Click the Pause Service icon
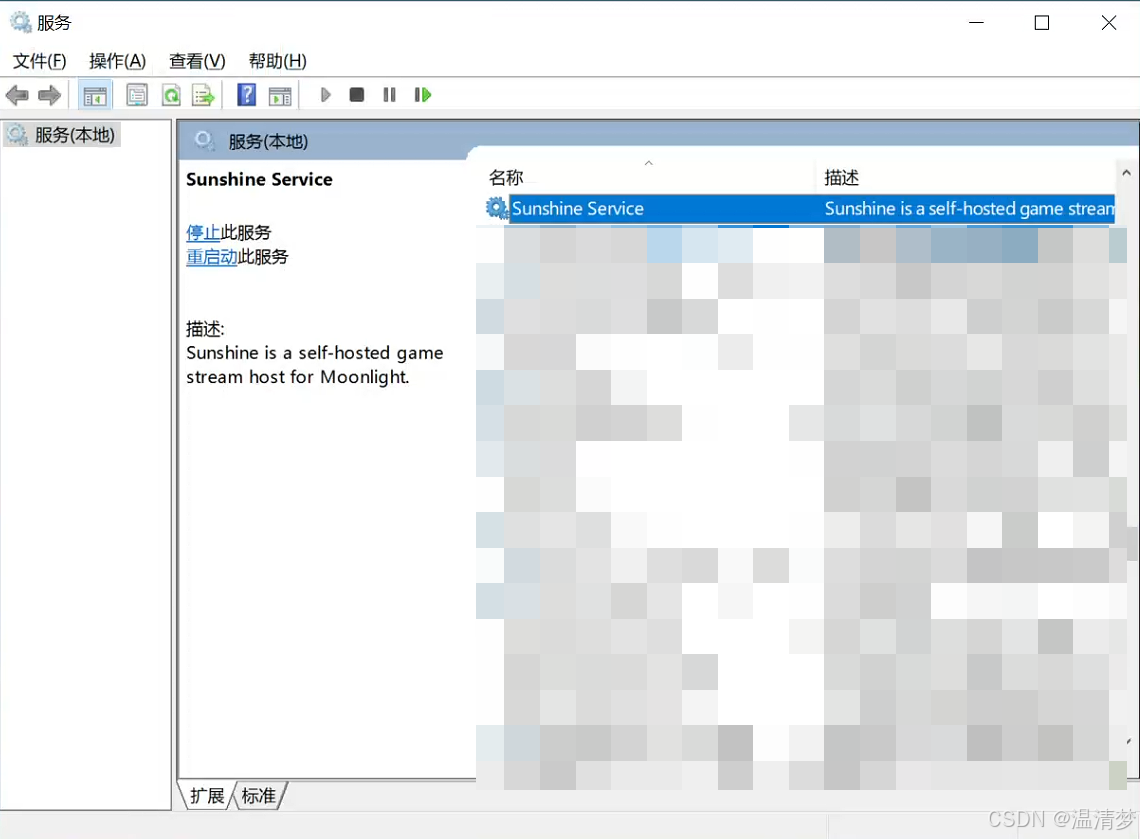 389,95
